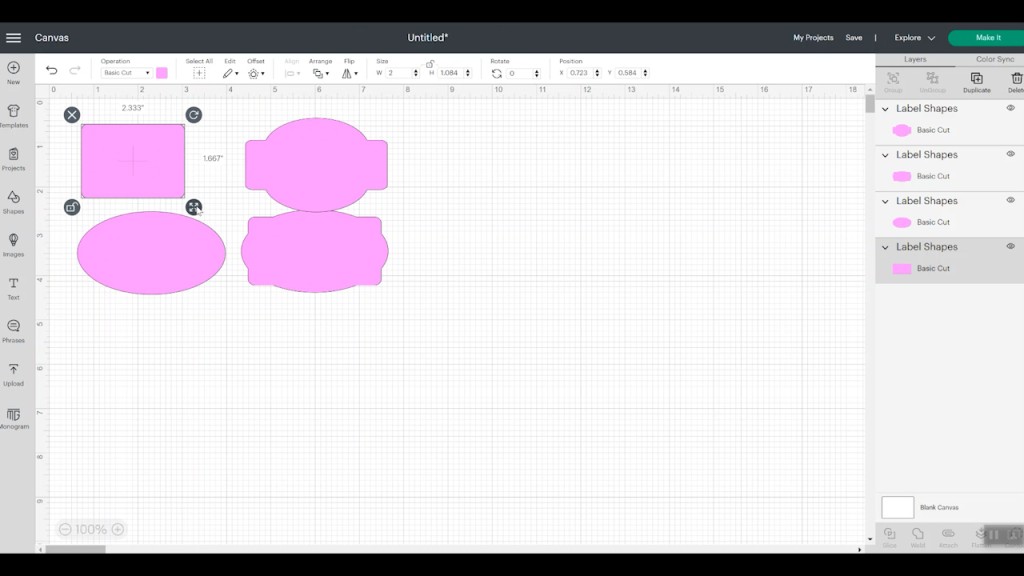
Task: Open the Templates panel
Action: 13,115
